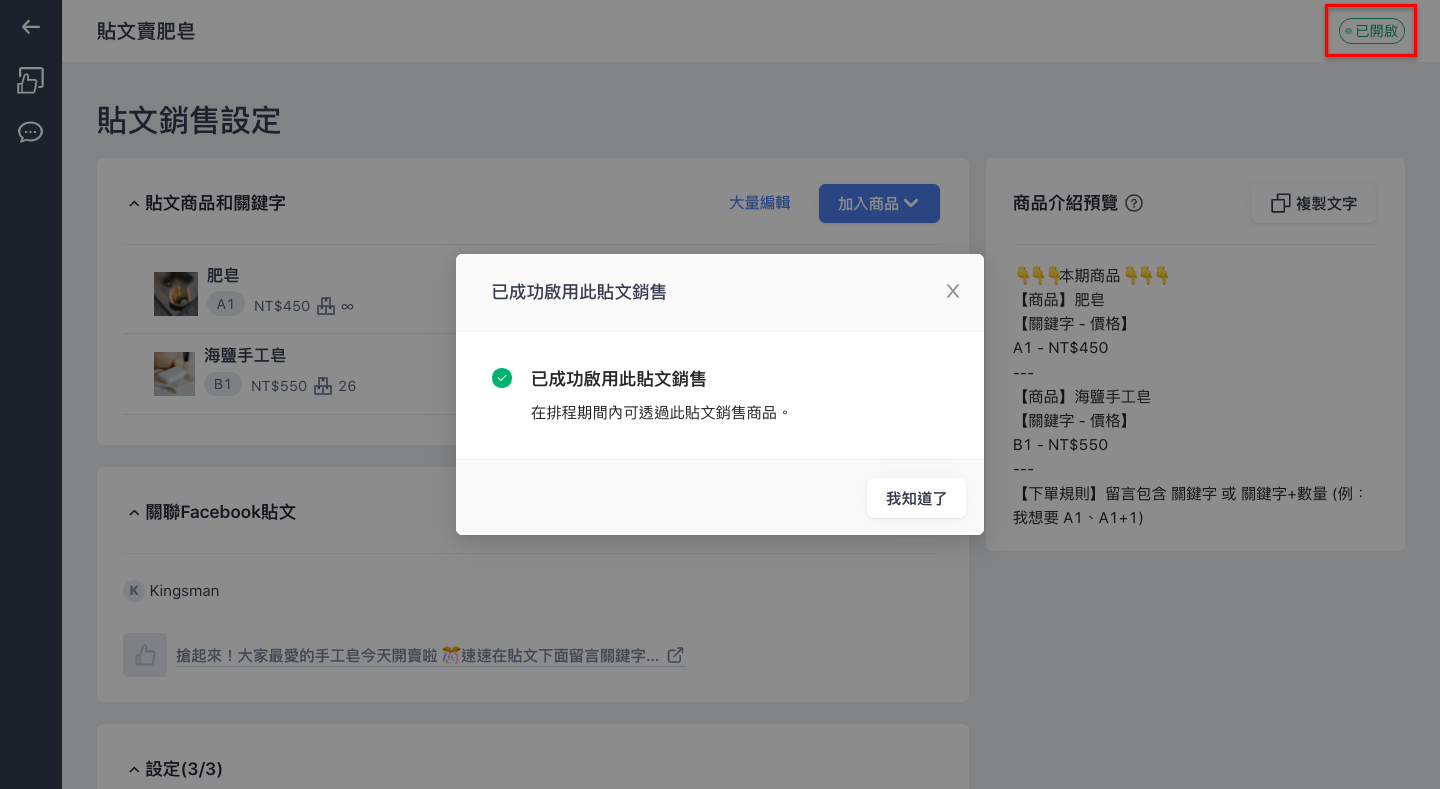1440x789 pixels.
Task: Click the back arrow in sidebar
Action: [x=31, y=27]
